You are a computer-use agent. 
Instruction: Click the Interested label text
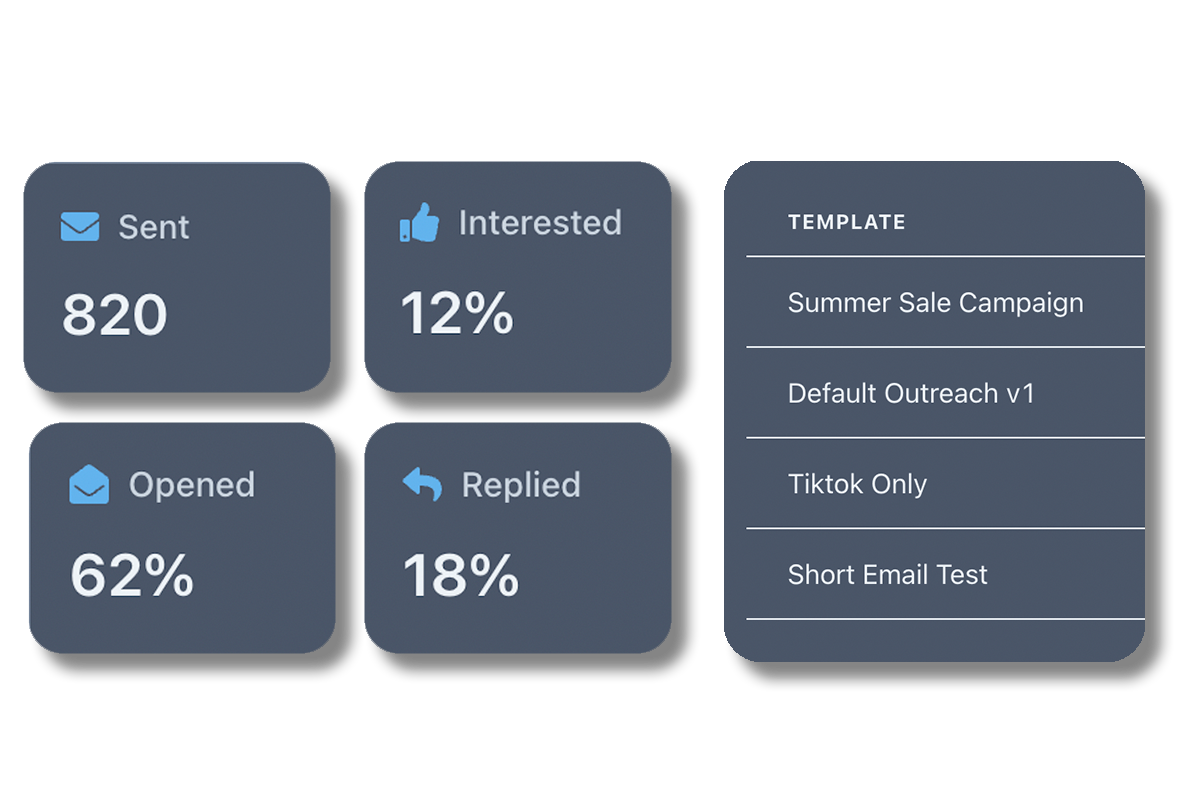pos(540,223)
